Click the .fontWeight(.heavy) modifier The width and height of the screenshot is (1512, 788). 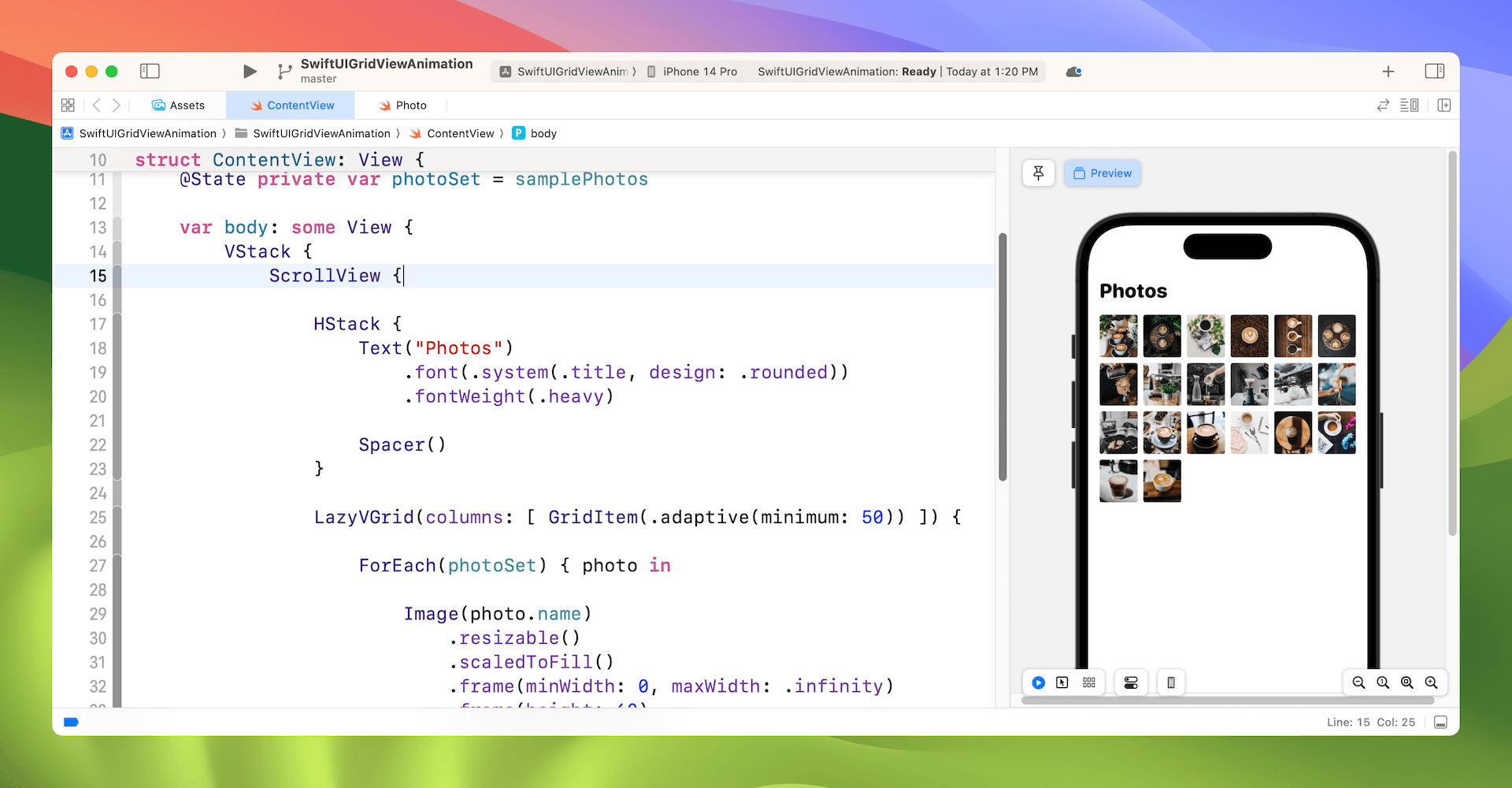[x=509, y=396]
